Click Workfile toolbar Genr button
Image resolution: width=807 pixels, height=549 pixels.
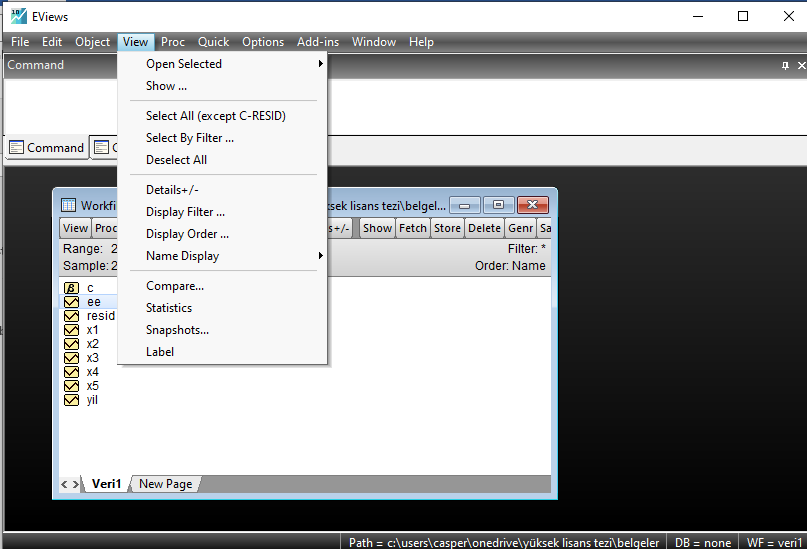[x=520, y=228]
